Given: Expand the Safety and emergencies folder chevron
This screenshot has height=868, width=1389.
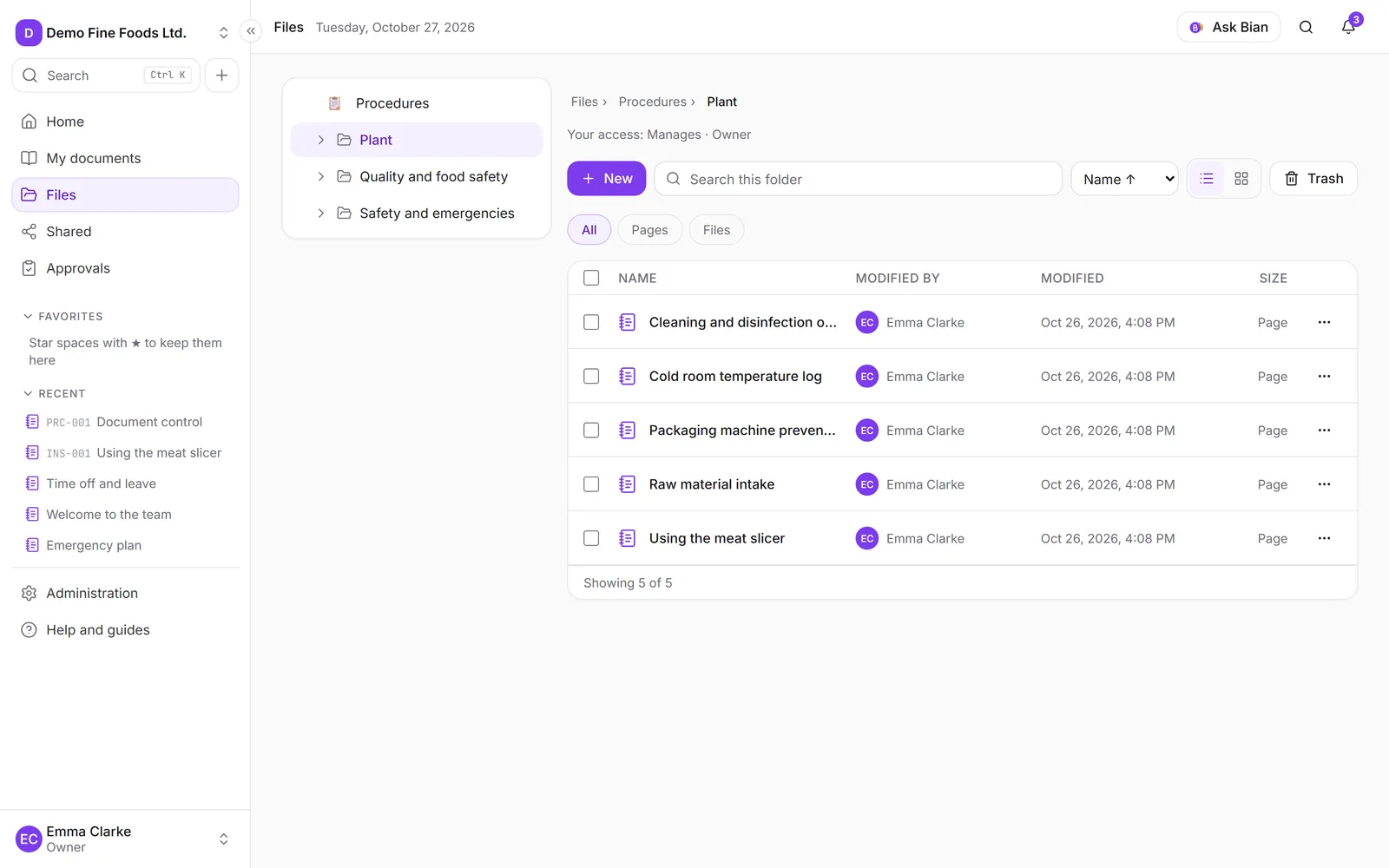Looking at the screenshot, I should pyautogui.click(x=320, y=214).
